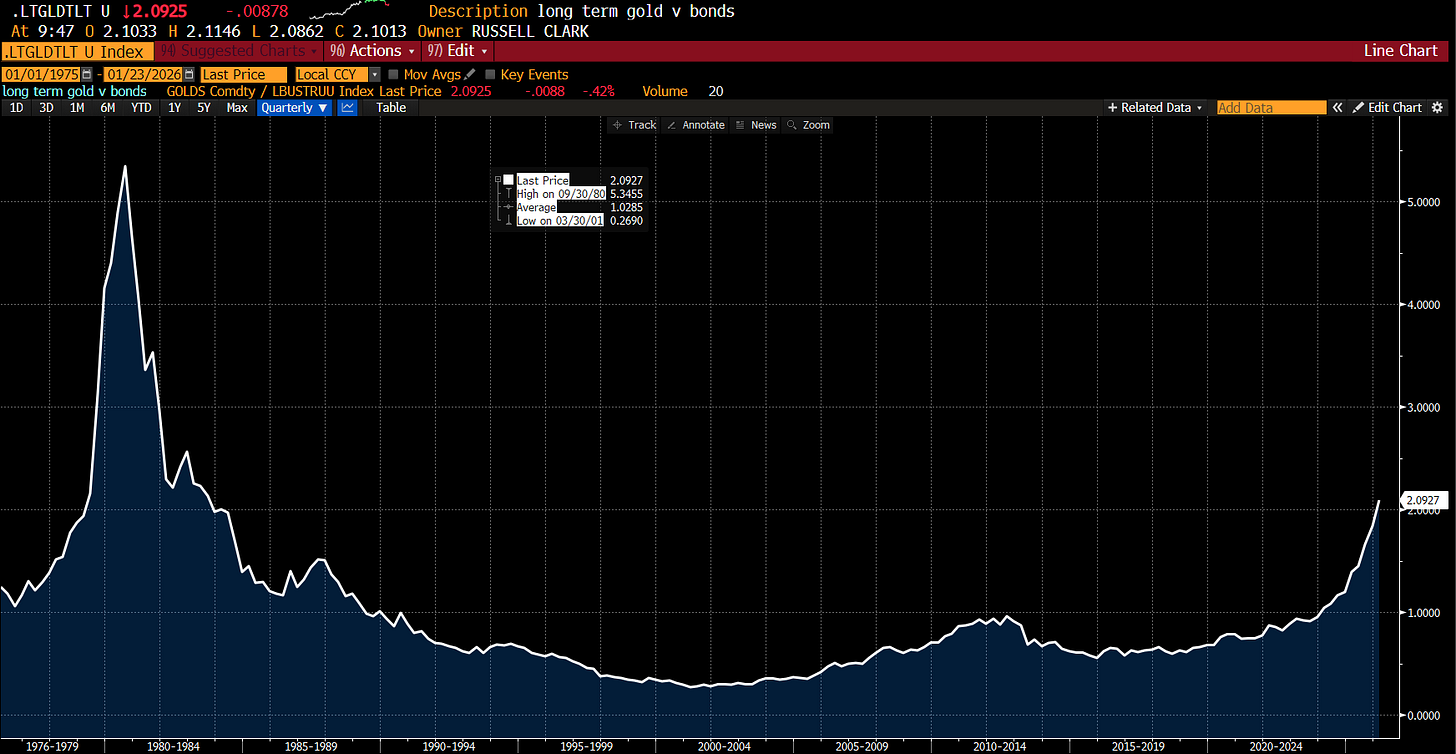
Task: Open the News overlay tool
Action: point(756,125)
